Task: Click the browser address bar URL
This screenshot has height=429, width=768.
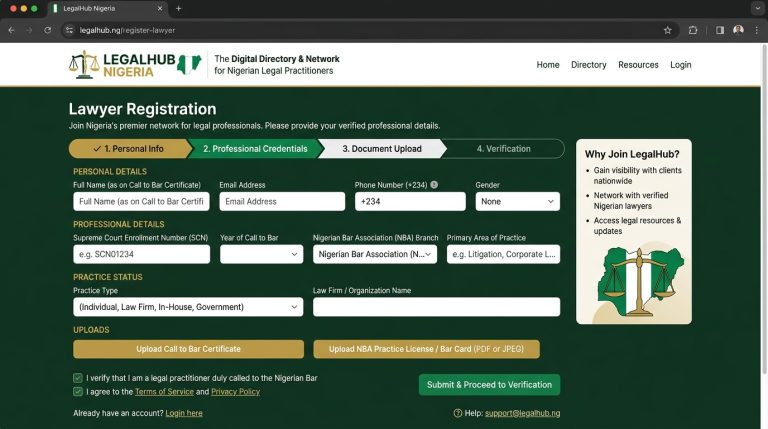Action: 127,30
